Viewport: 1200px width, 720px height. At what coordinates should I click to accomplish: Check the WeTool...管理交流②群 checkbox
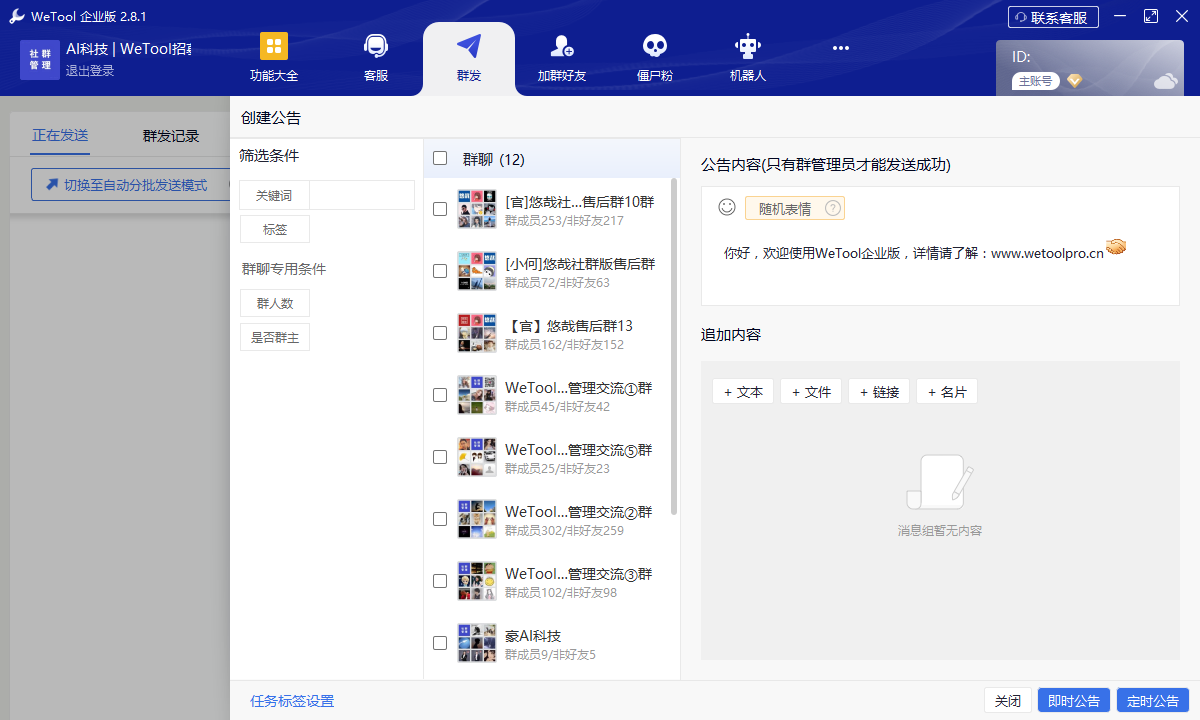click(x=440, y=519)
